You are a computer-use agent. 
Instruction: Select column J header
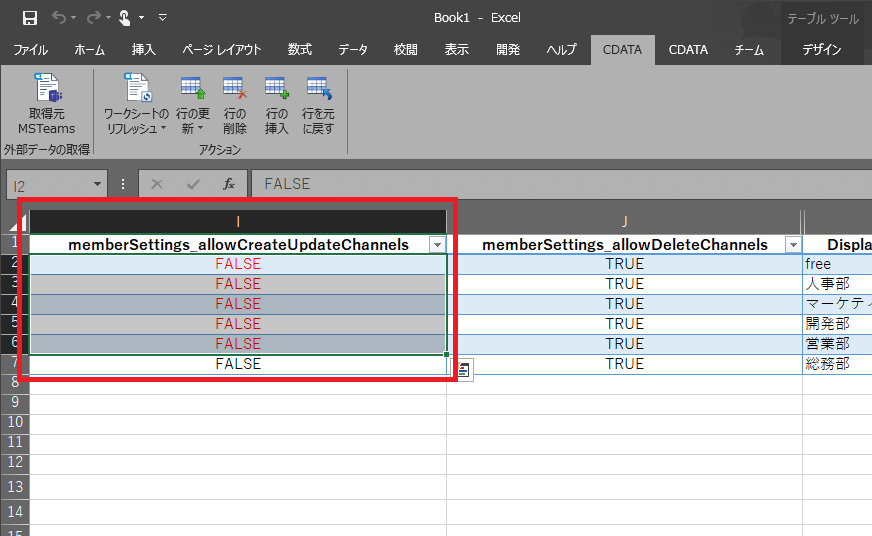(625, 222)
